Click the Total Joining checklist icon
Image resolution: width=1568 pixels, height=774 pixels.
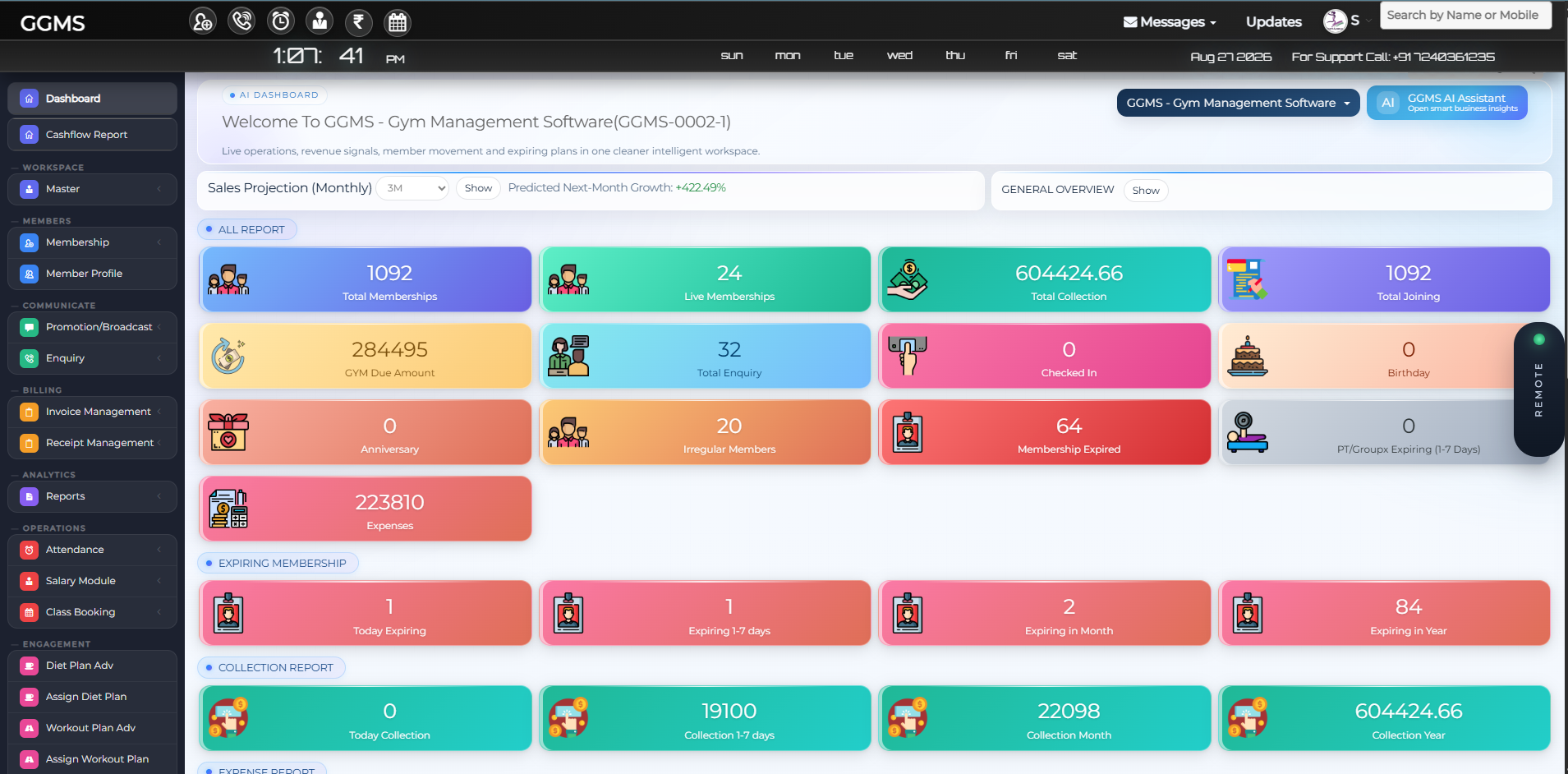point(1247,279)
